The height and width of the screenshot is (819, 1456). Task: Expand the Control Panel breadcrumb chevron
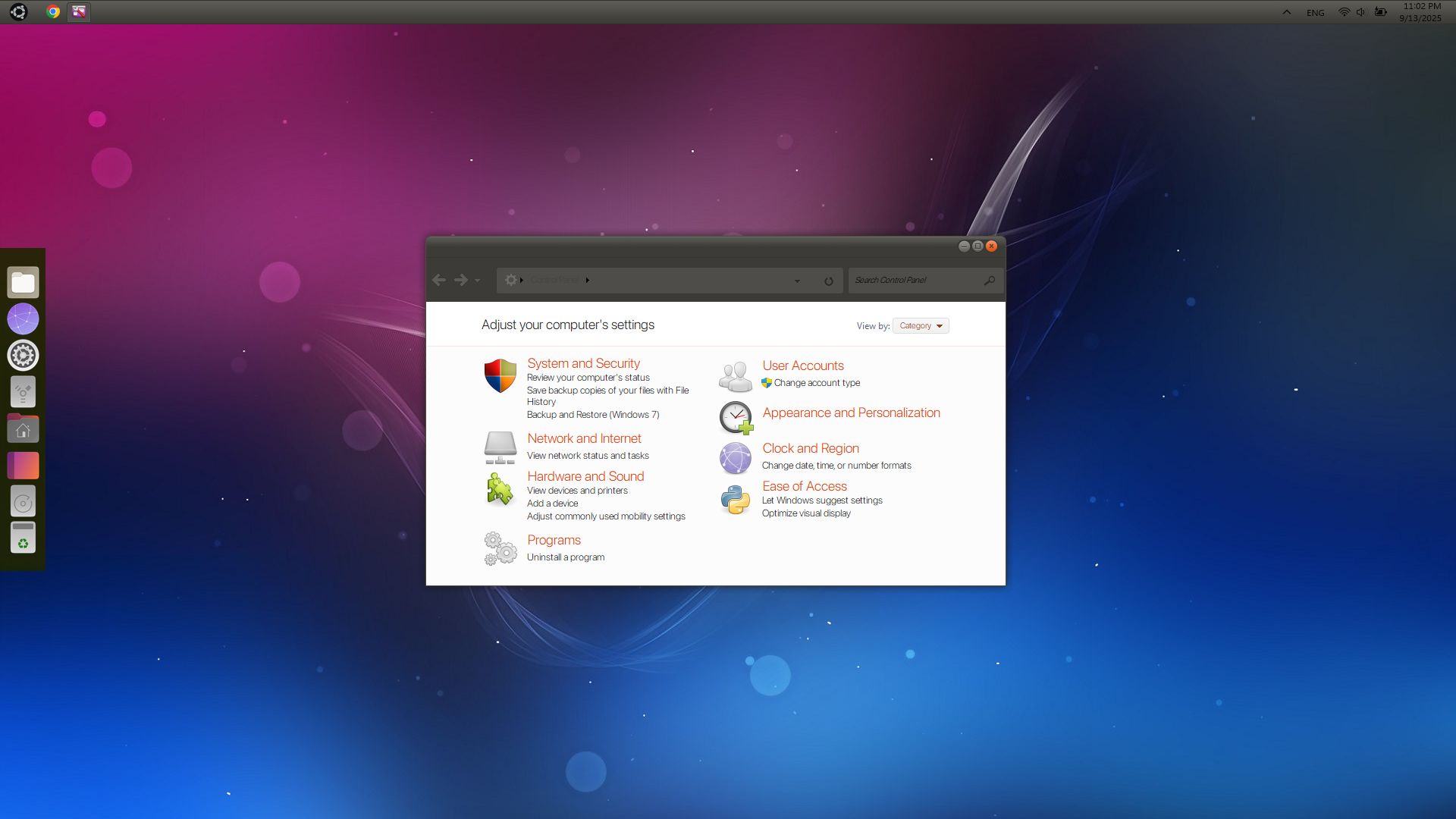click(x=588, y=281)
